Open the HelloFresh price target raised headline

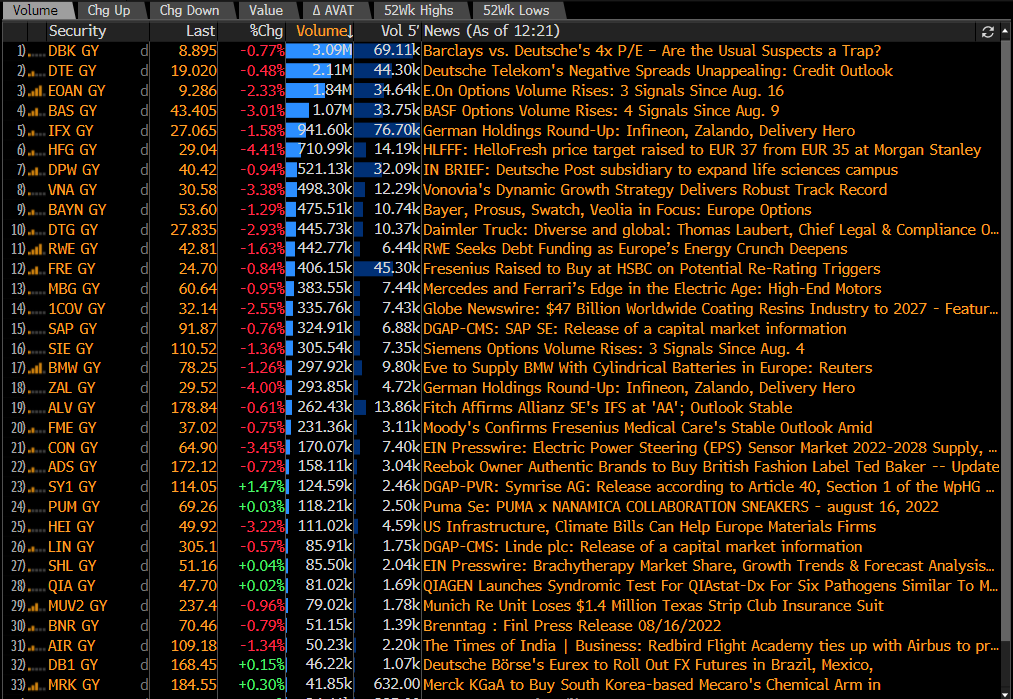coord(702,151)
